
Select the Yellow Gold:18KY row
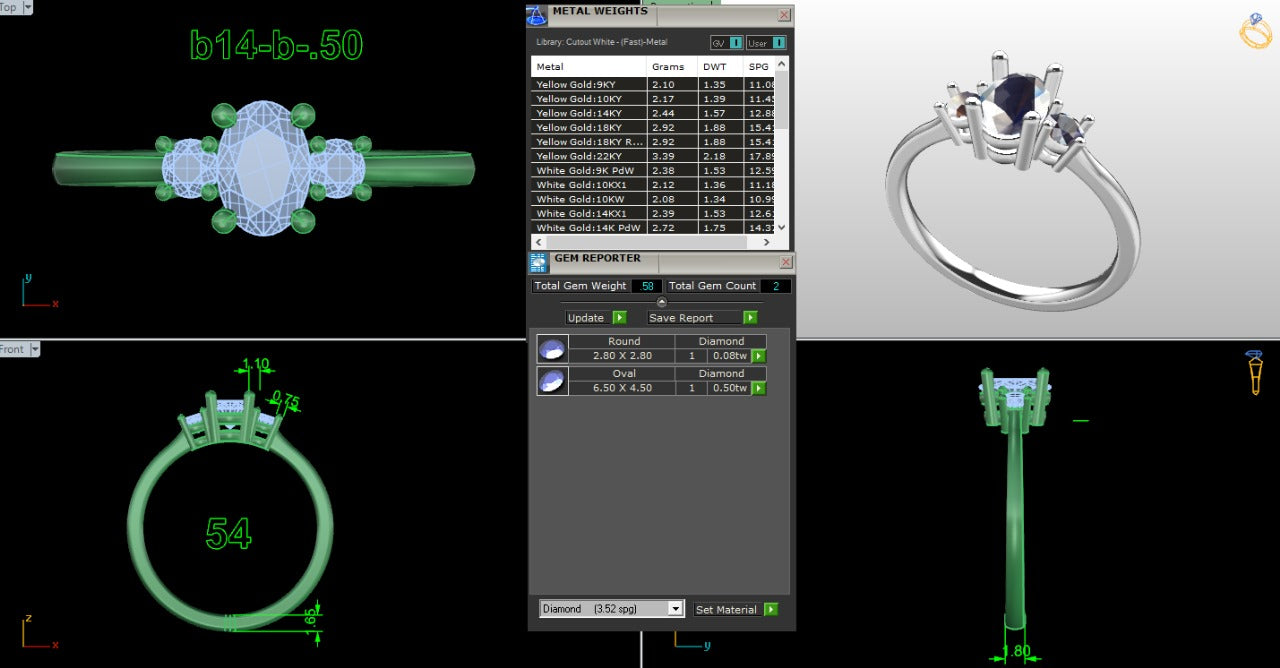click(x=654, y=128)
